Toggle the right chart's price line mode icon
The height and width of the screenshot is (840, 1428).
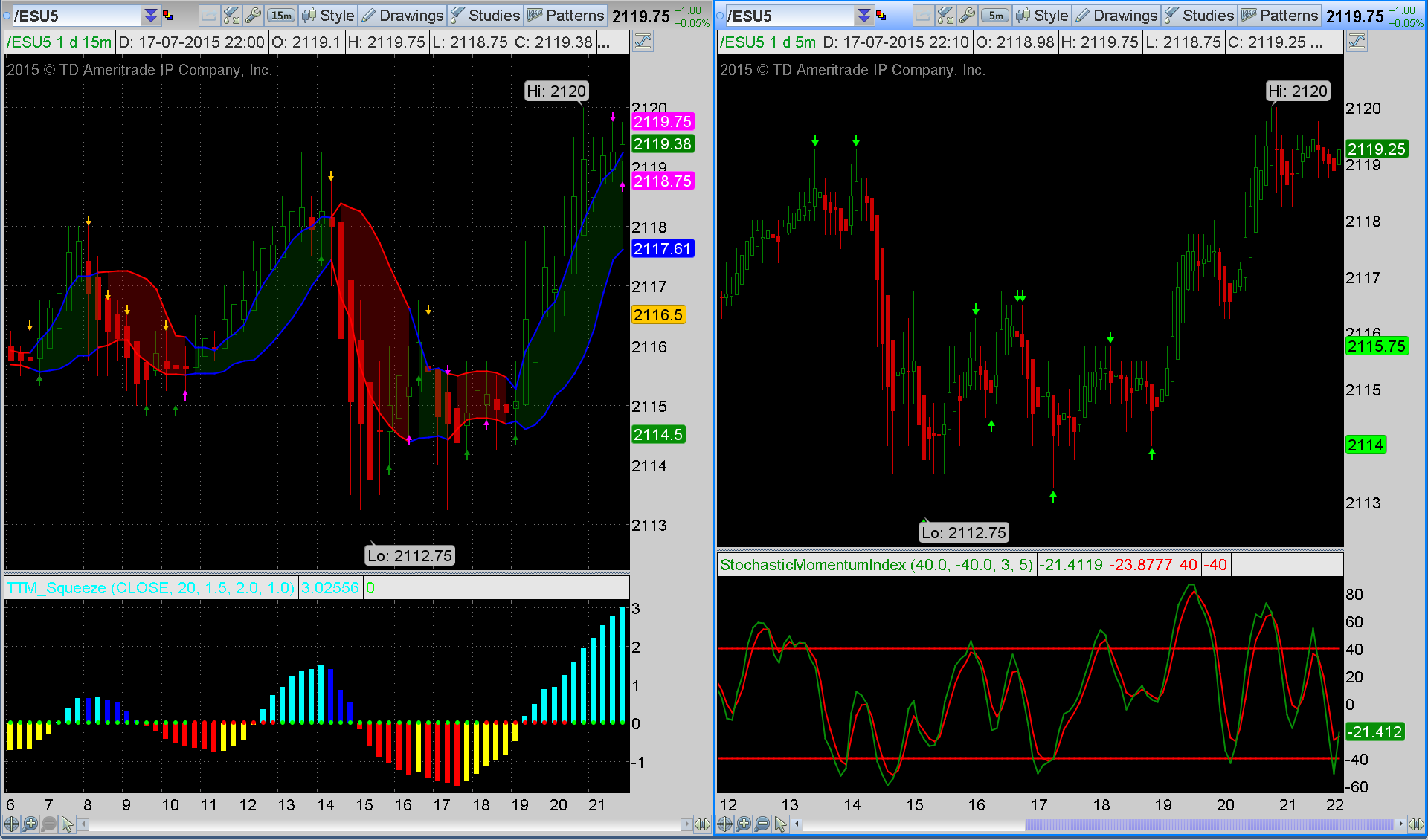[1357, 42]
